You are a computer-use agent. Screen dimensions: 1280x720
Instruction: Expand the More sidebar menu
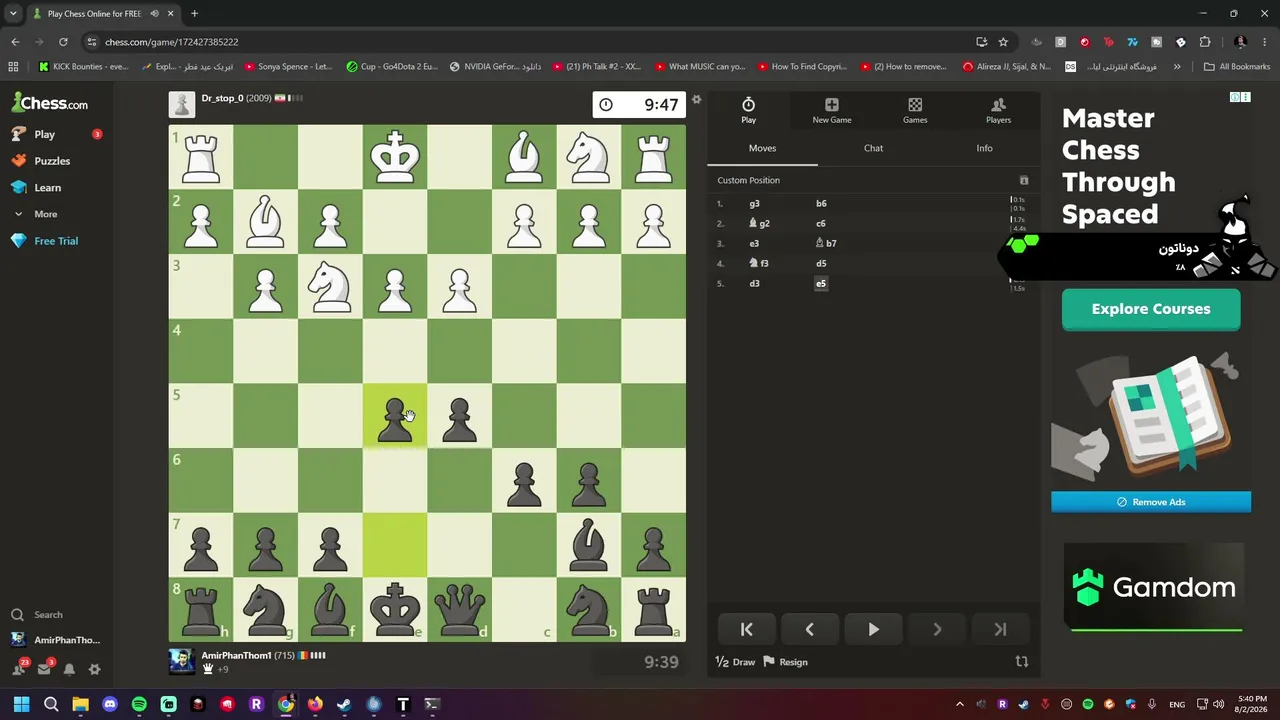point(46,214)
